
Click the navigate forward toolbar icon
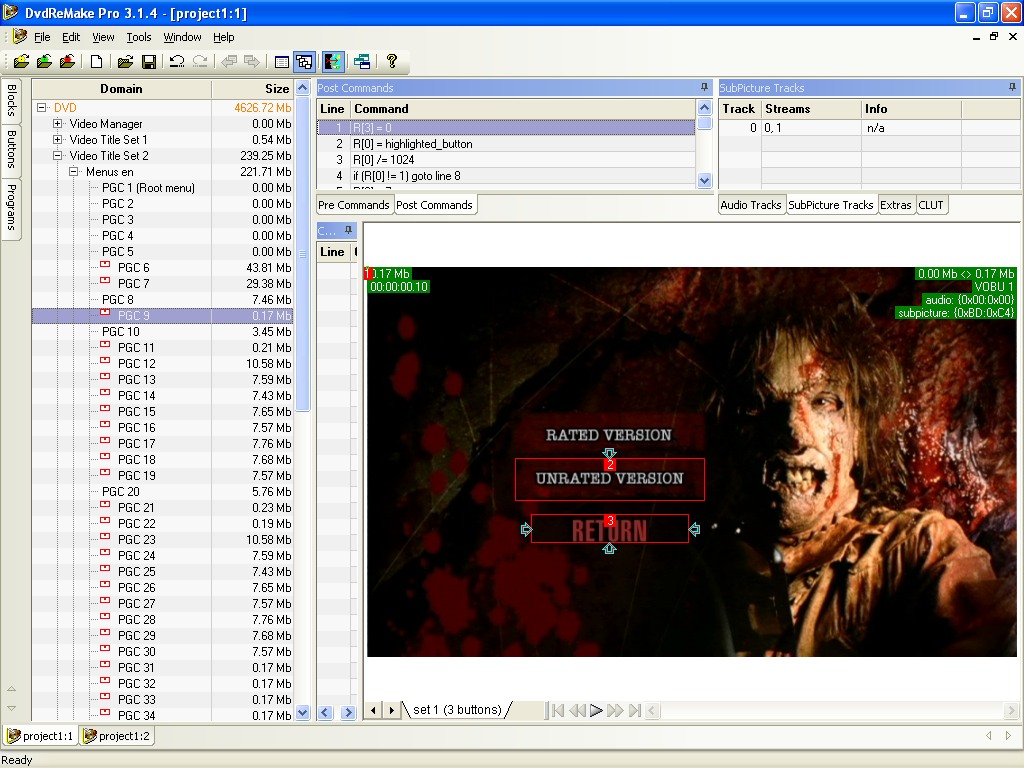point(251,61)
